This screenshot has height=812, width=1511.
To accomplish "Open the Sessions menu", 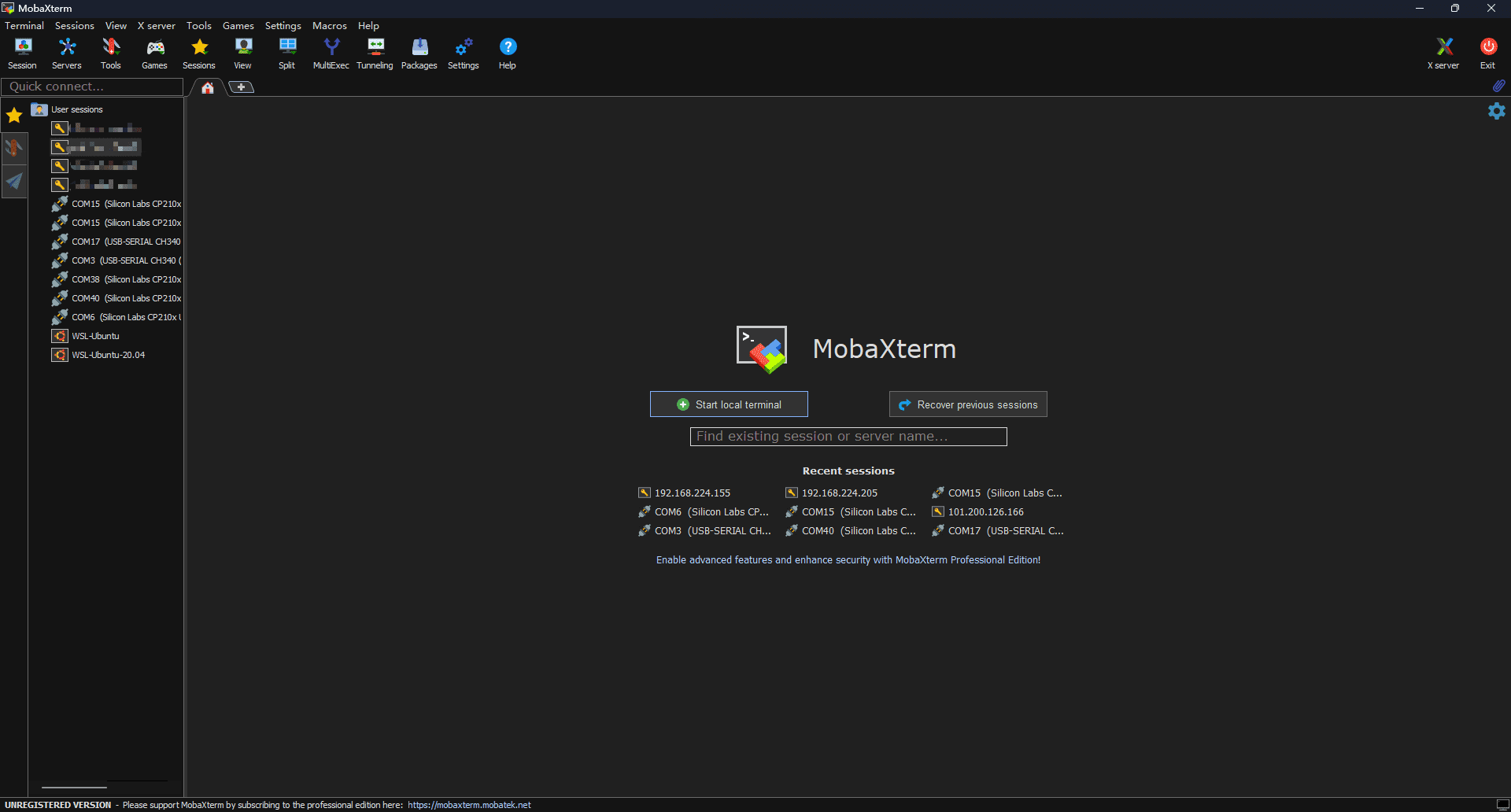I will pos(75,26).
